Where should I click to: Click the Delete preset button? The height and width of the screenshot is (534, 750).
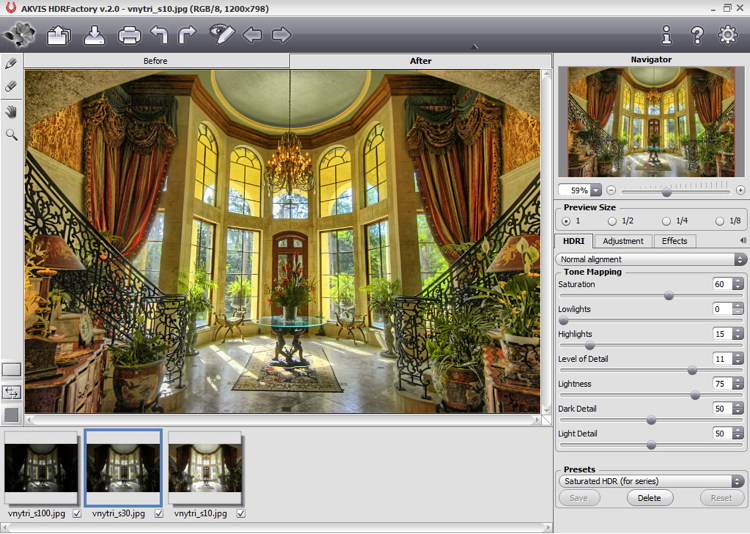[649, 497]
